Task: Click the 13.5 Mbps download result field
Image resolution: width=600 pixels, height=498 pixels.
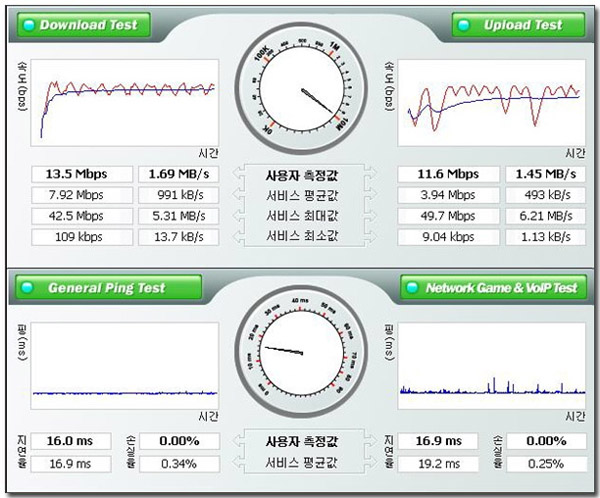Action: [x=82, y=174]
